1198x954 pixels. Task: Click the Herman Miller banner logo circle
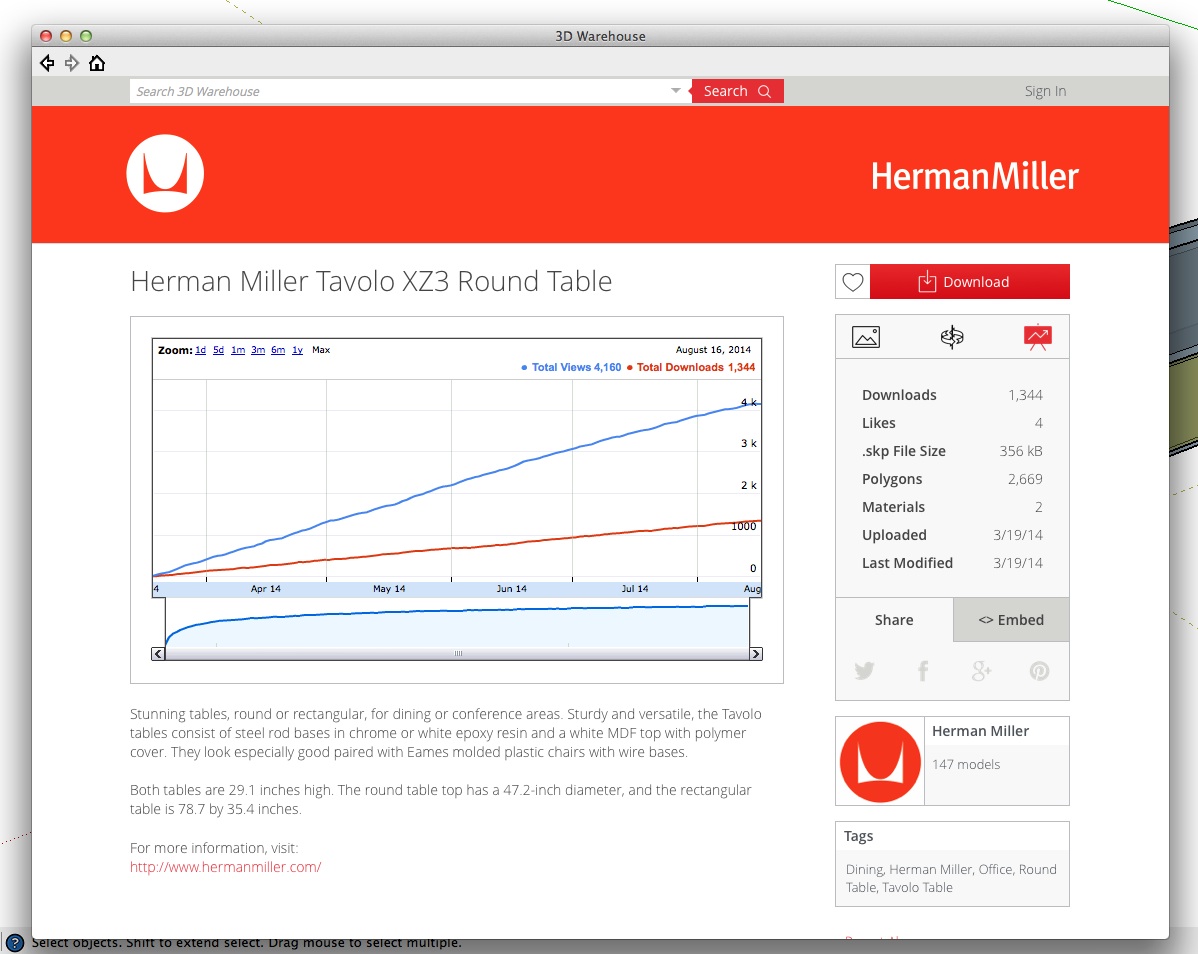click(165, 173)
